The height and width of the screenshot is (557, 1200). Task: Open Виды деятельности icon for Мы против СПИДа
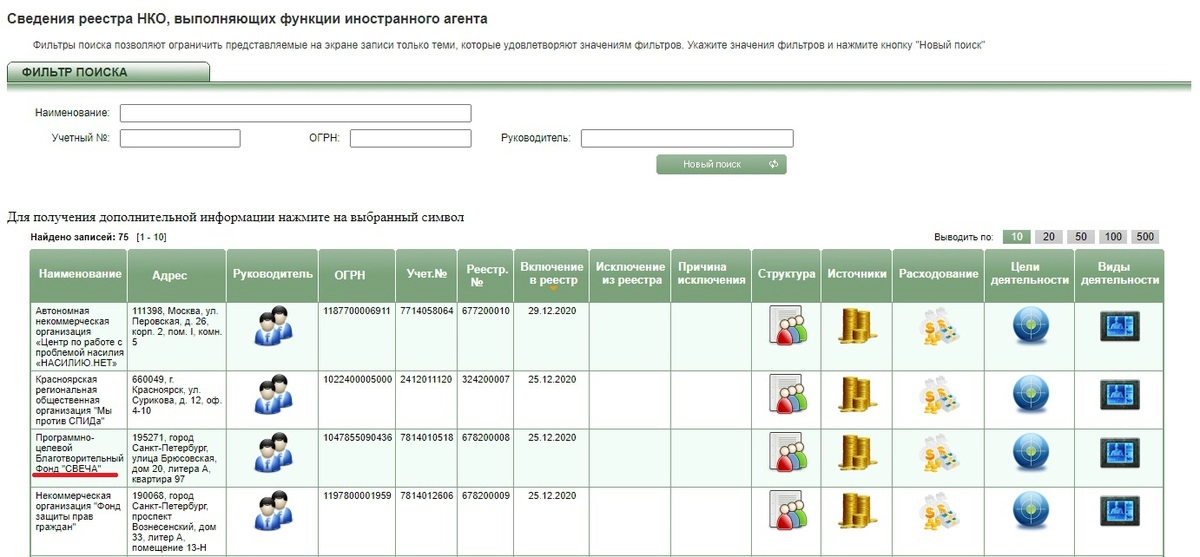pyautogui.click(x=1119, y=394)
